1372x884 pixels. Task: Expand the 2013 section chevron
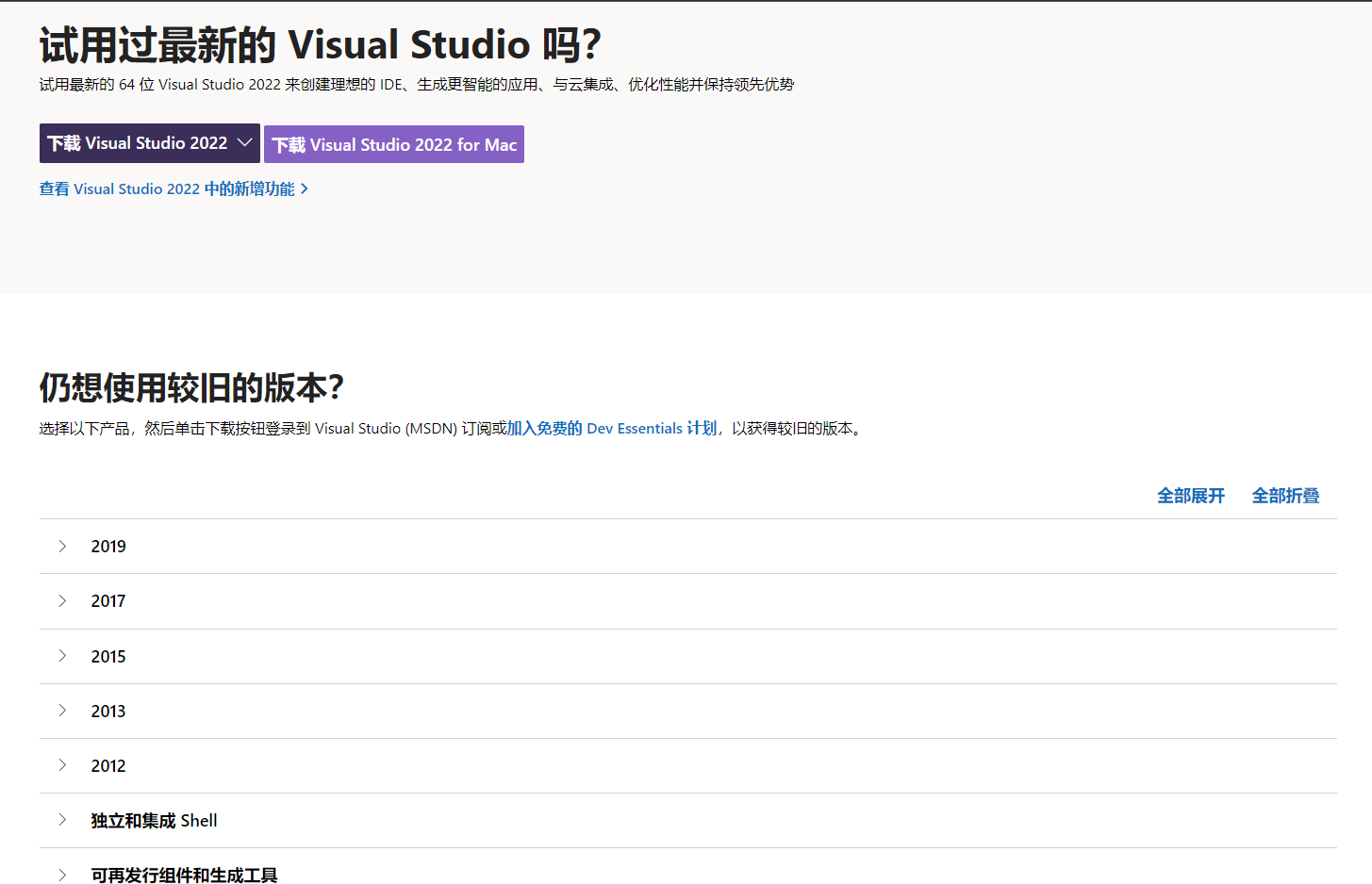[62, 711]
